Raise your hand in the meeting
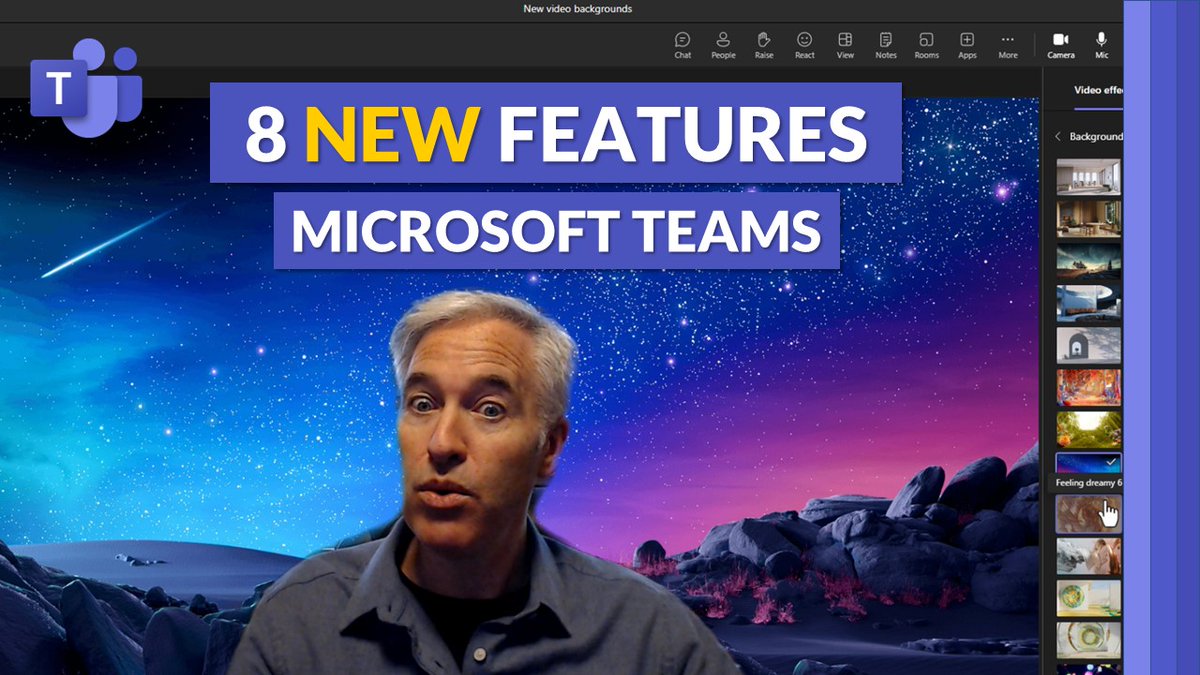This screenshot has width=1200, height=675. click(x=764, y=45)
